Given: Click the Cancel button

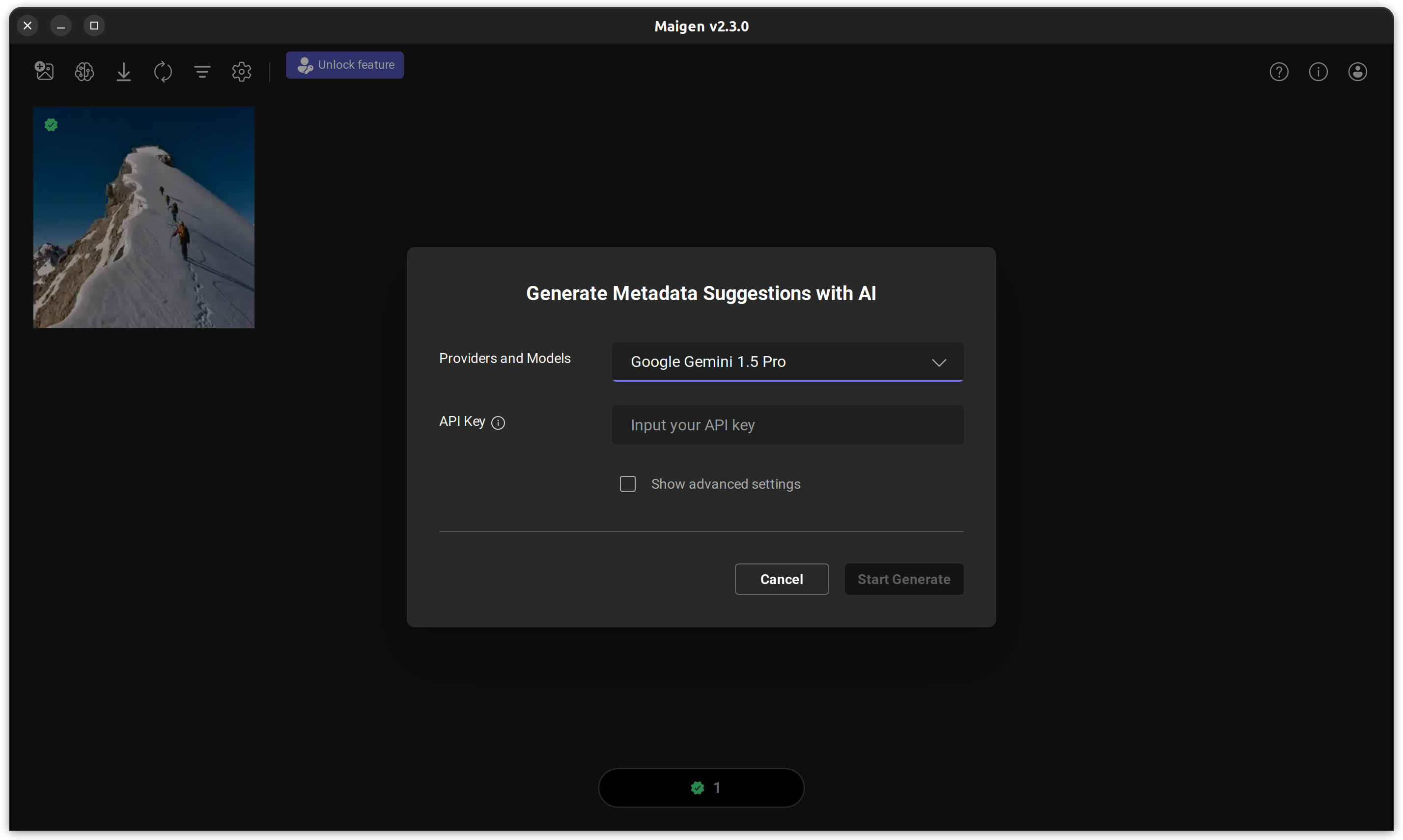Looking at the screenshot, I should (782, 579).
